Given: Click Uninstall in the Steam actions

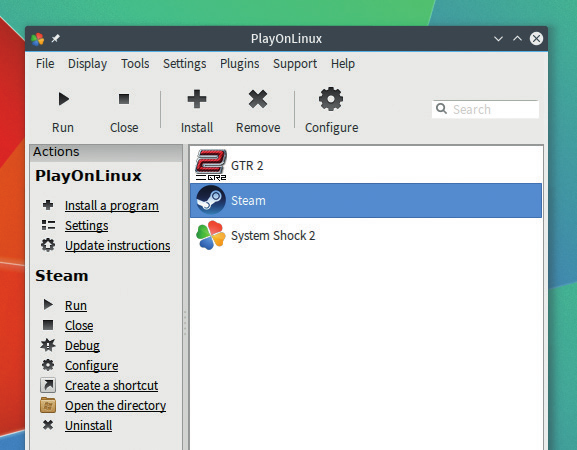Looking at the screenshot, I should (88, 425).
